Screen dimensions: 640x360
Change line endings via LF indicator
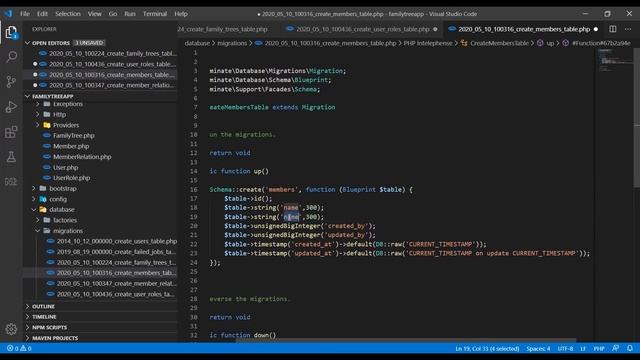[x=583, y=349]
